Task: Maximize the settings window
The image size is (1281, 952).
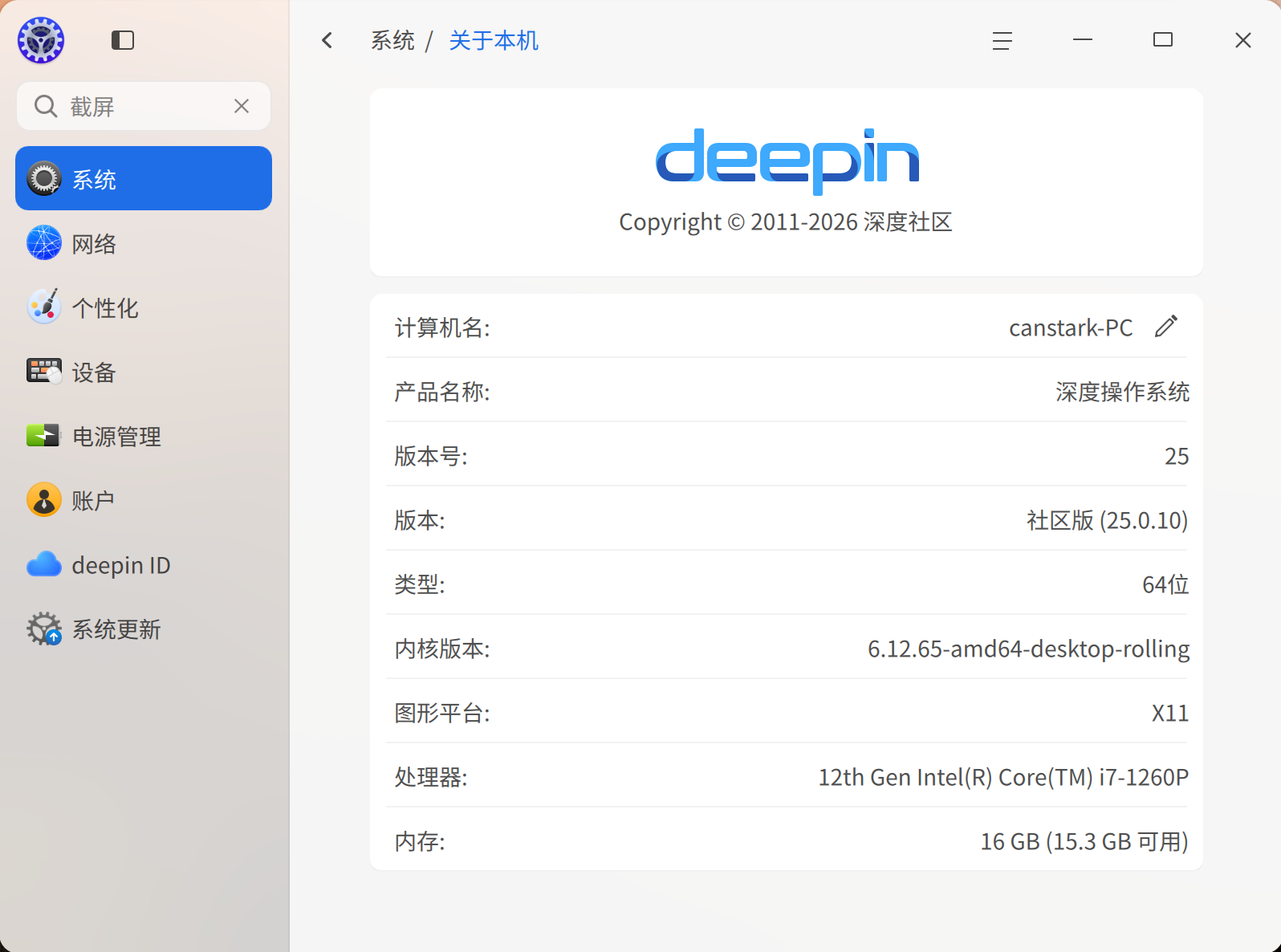Action: pos(1163,40)
